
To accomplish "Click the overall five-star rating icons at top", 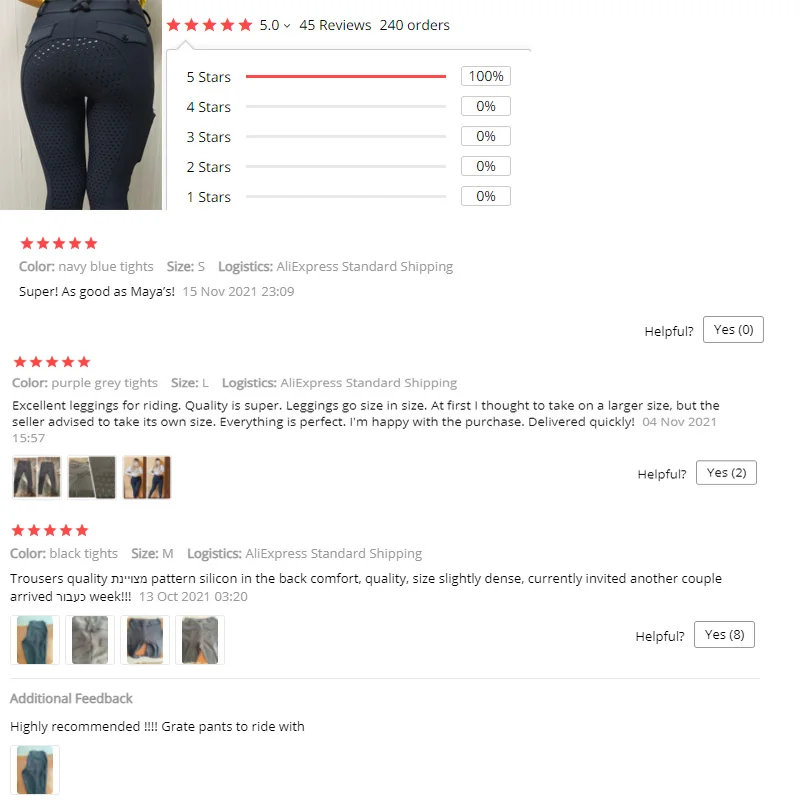I will [x=209, y=24].
